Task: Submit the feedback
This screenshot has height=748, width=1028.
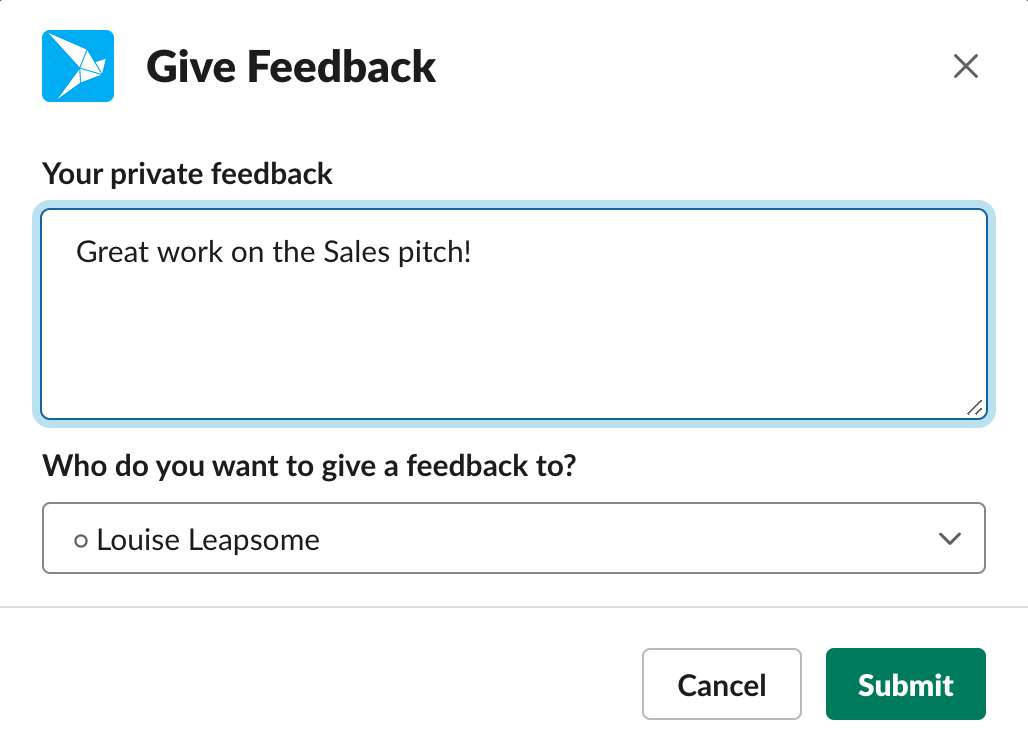Action: coord(905,684)
